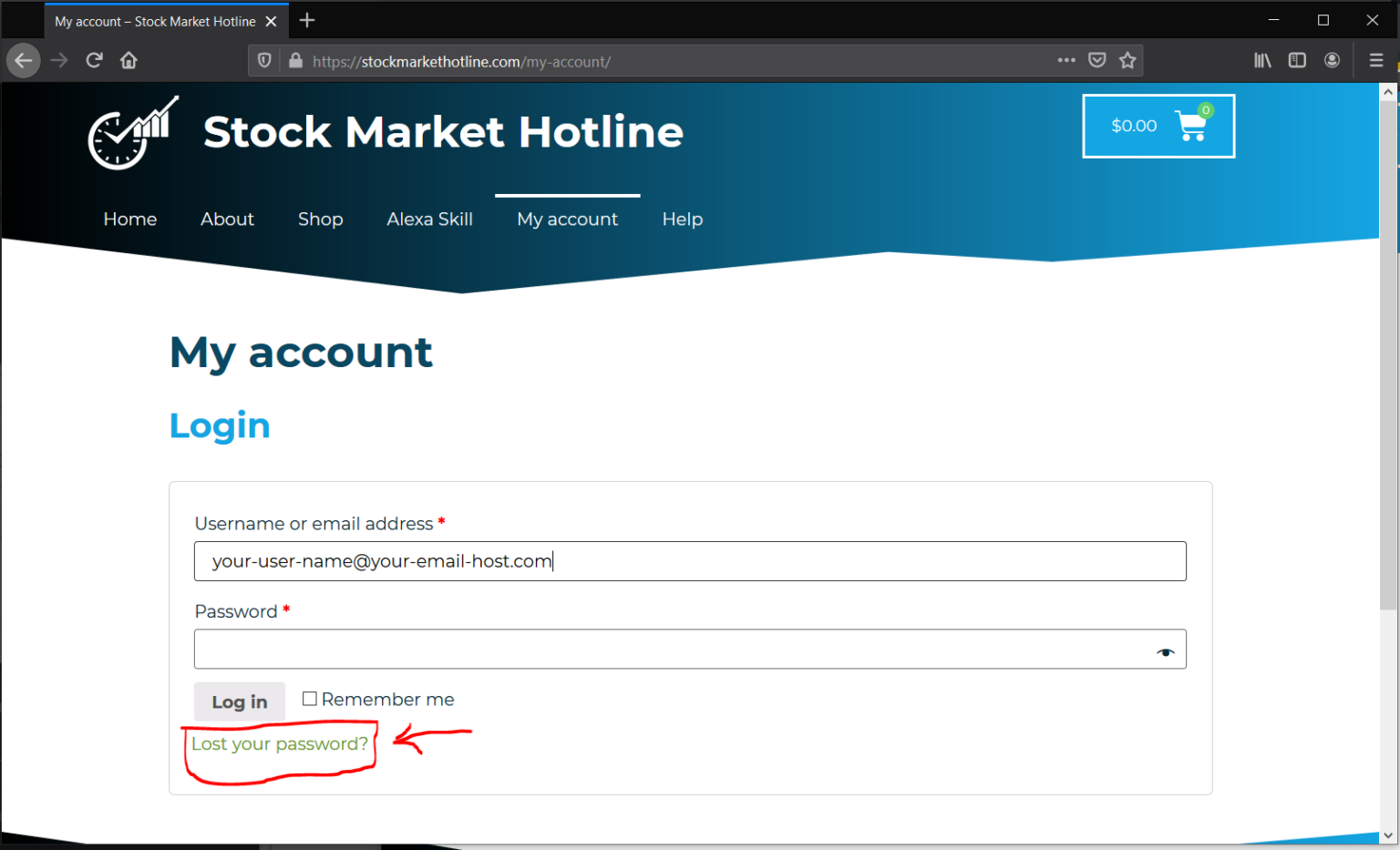Viewport: 1400px width, 850px height.
Task: Enable the Remember me checkbox
Action: (x=310, y=698)
